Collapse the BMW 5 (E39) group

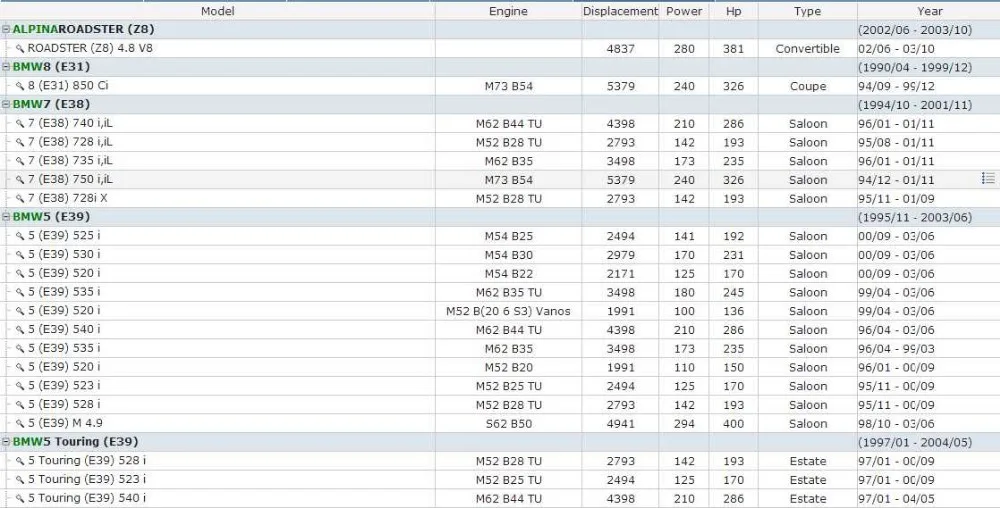(6, 217)
